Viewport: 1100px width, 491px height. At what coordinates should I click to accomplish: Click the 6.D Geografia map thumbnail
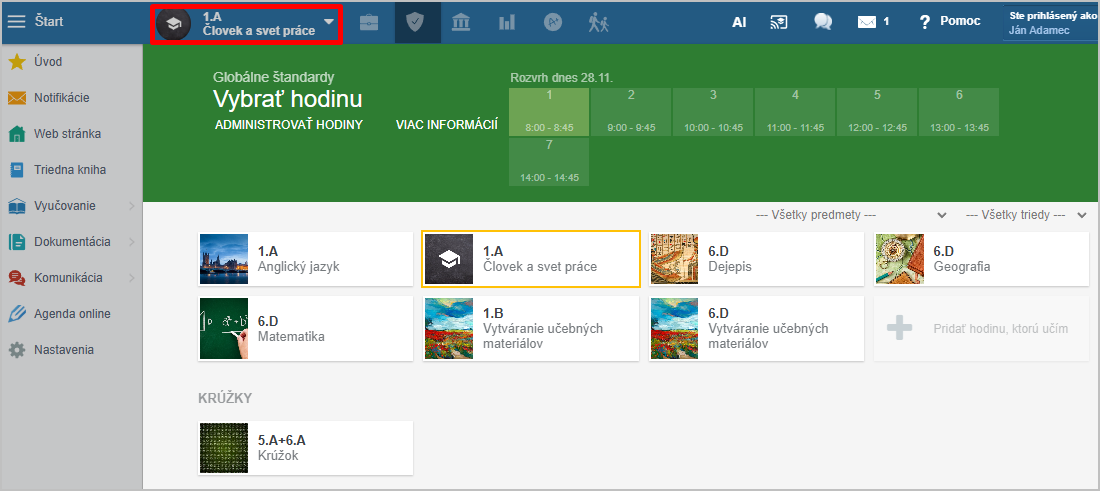(900, 259)
